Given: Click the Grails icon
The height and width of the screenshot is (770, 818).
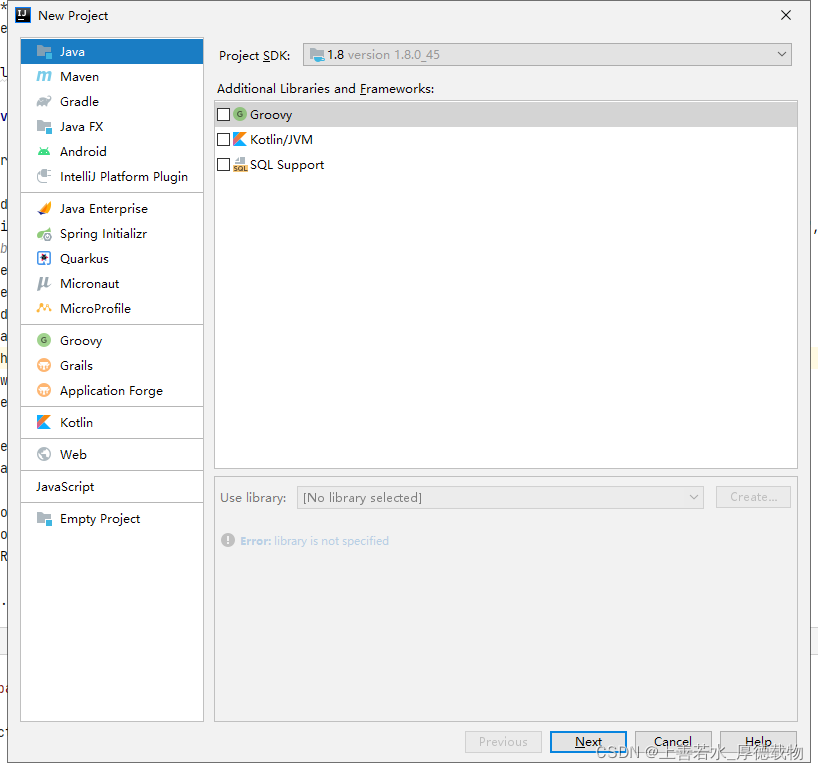Looking at the screenshot, I should click(44, 366).
